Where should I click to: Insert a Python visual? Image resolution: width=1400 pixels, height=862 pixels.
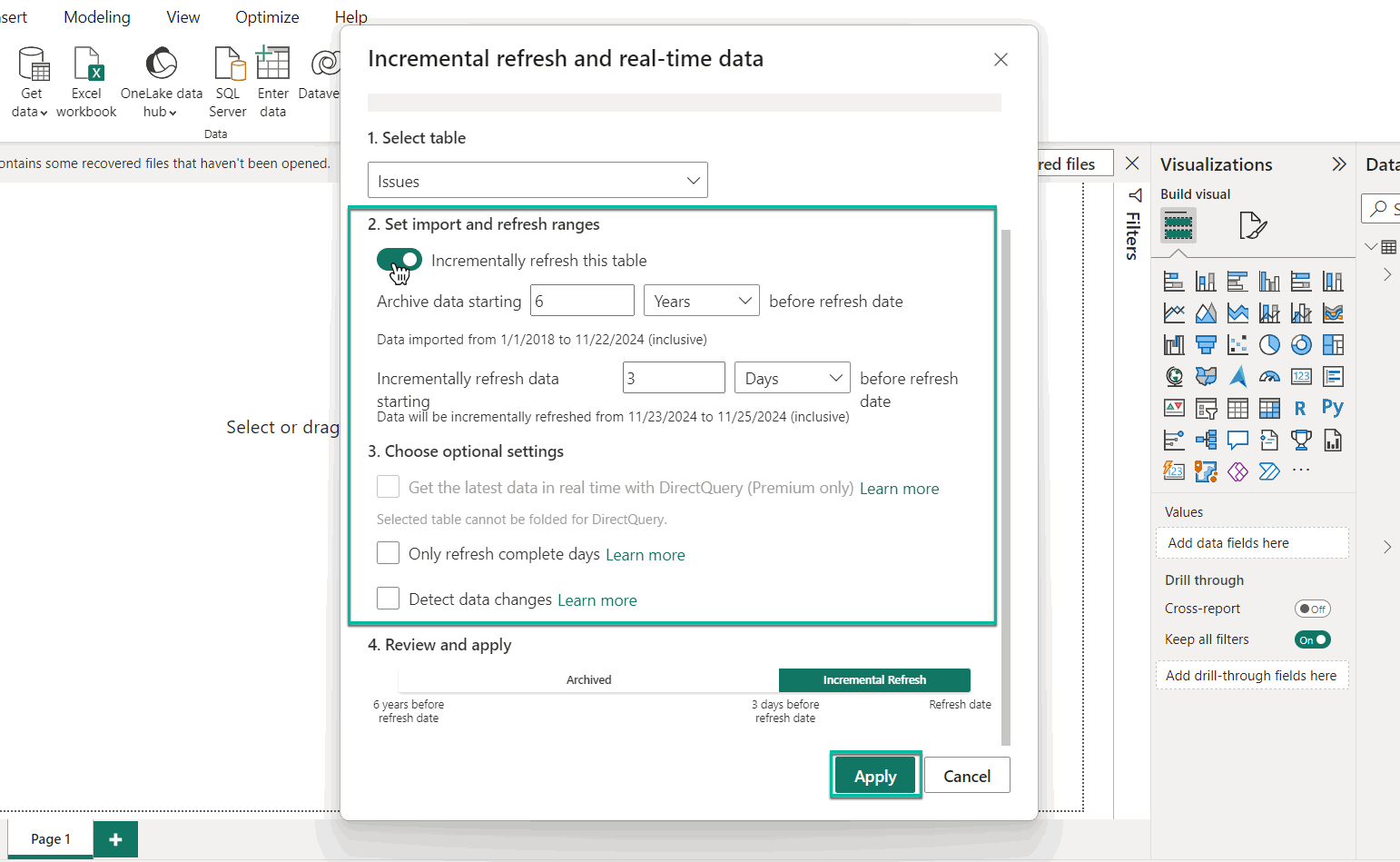click(1332, 408)
